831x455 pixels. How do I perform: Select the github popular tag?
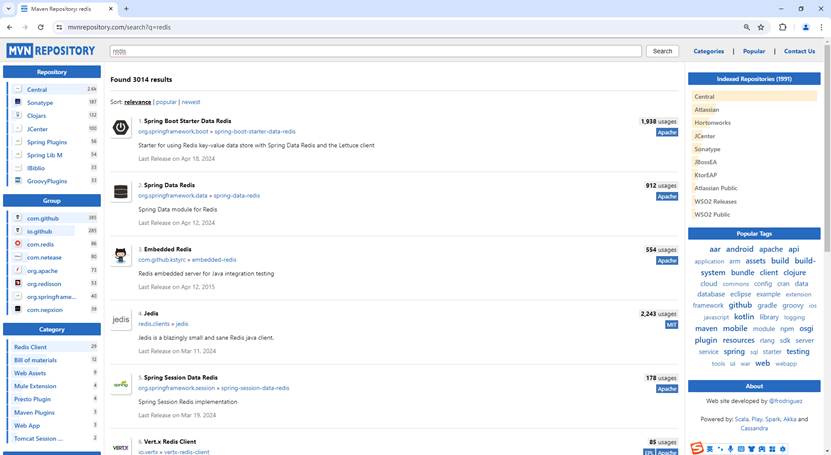click(740, 305)
